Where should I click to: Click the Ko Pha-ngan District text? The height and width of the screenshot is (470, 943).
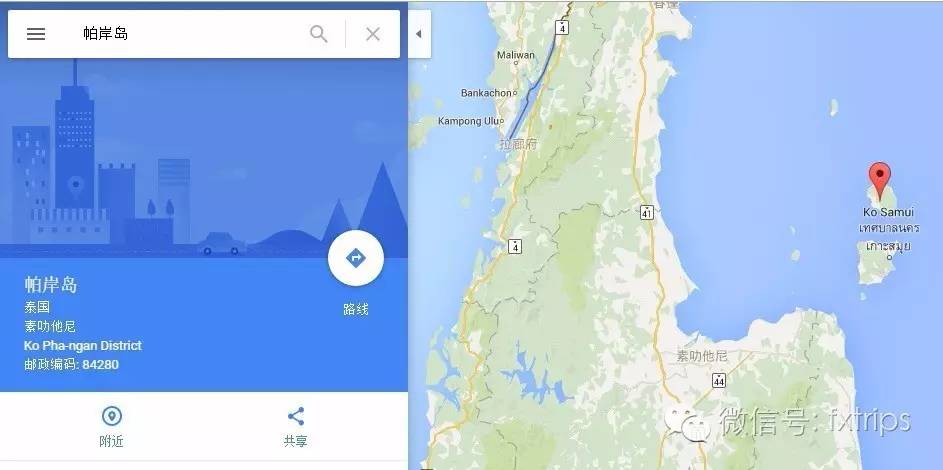(x=83, y=346)
